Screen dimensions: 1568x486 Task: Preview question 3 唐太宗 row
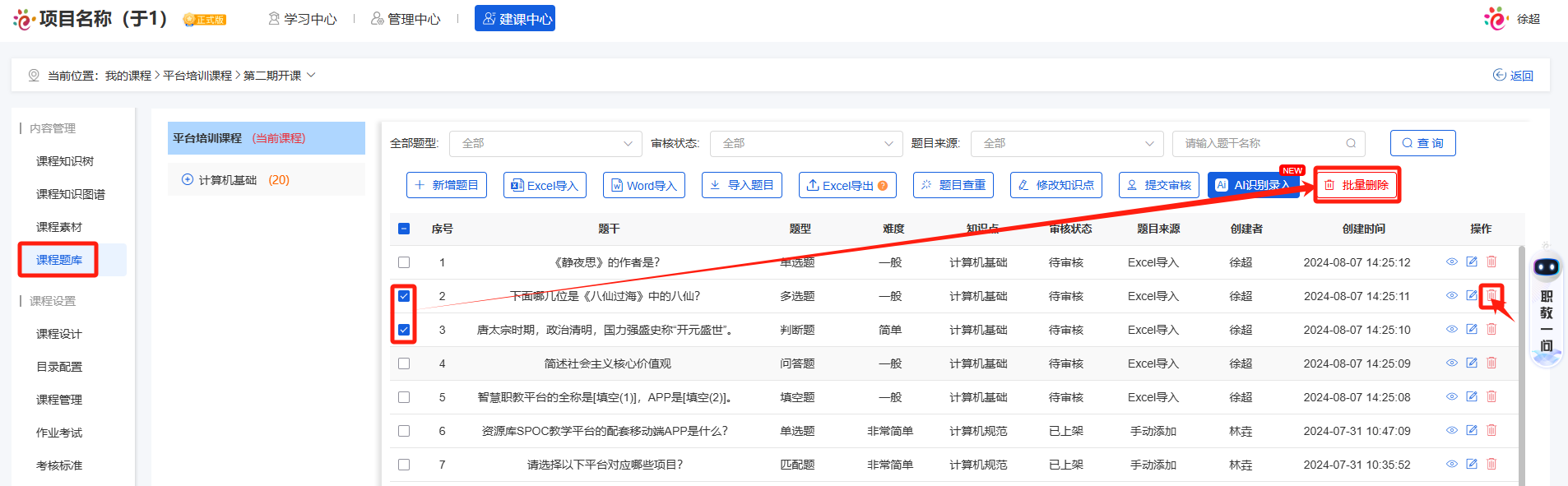[1452, 329]
